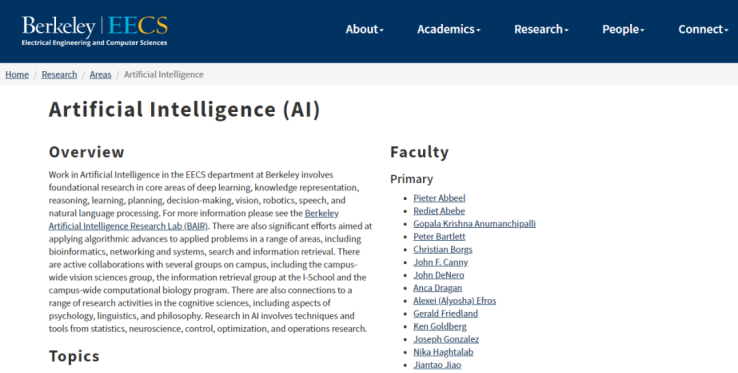738x373 pixels.
Task: Open Anca Dragan's faculty page
Action: (437, 288)
